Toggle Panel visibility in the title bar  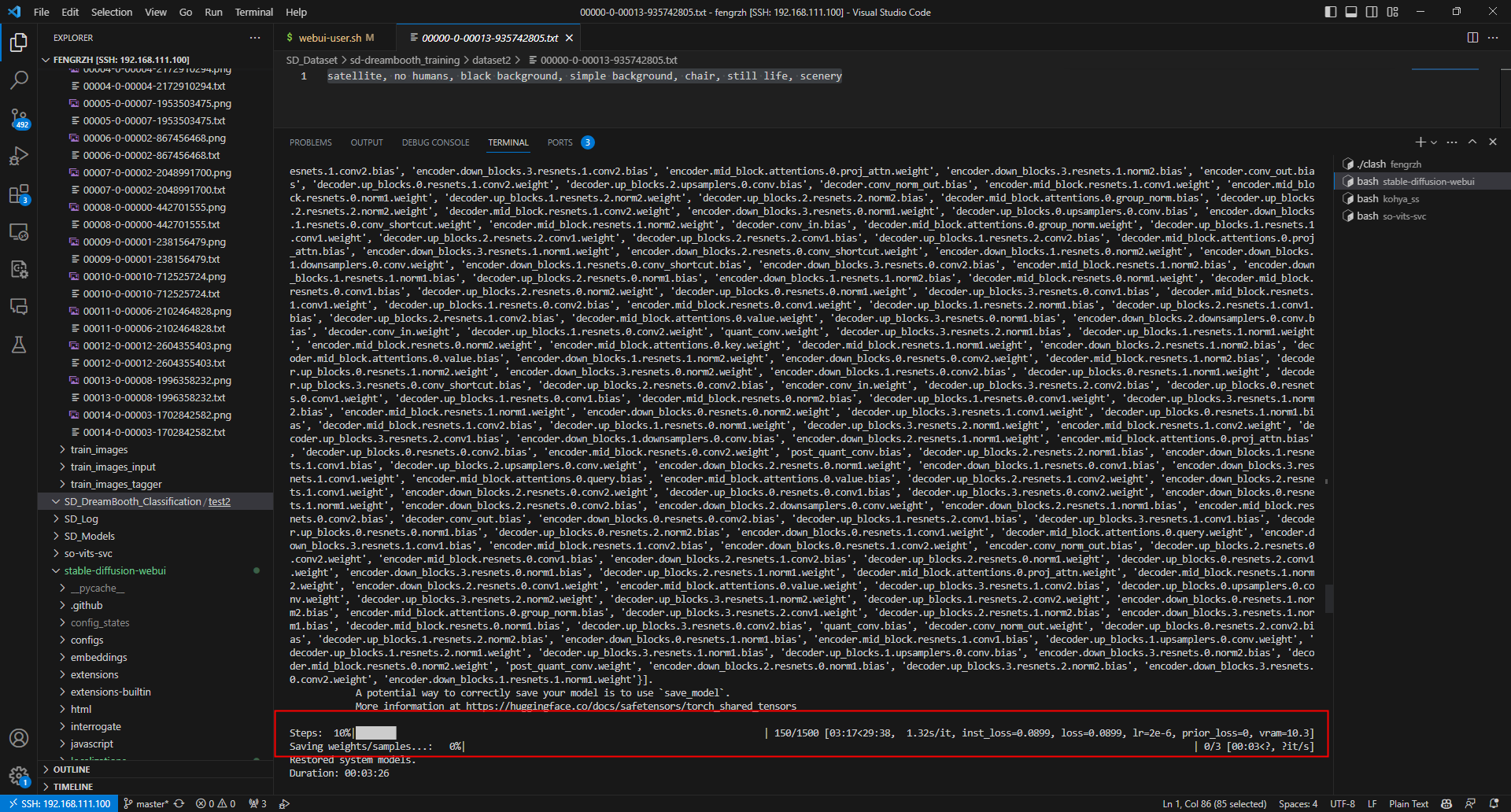pos(1351,11)
